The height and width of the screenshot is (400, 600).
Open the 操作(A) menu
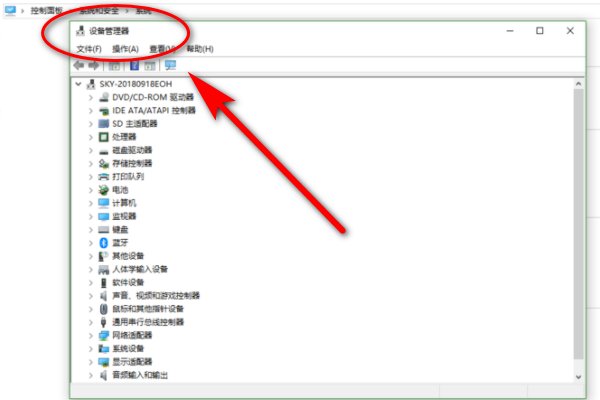(x=125, y=49)
